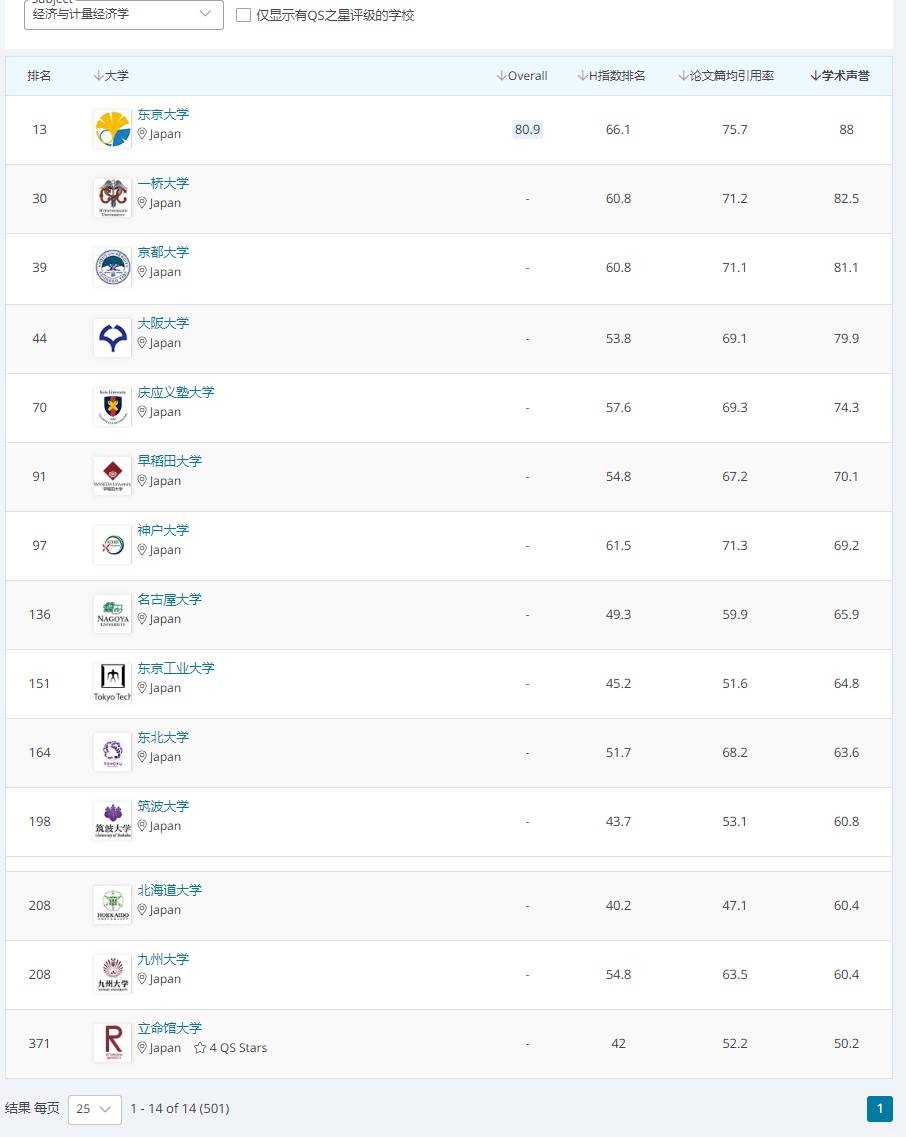The height and width of the screenshot is (1137, 906).
Task: Click the Tokyo Tech logo icon
Action: [x=112, y=683]
